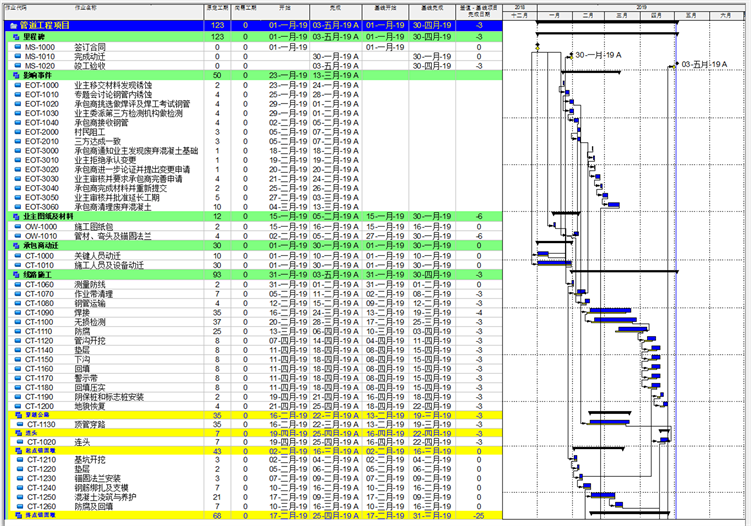751x526 pixels.
Task: Collapse the 影响事件 WBS group icon
Action: tap(14, 73)
